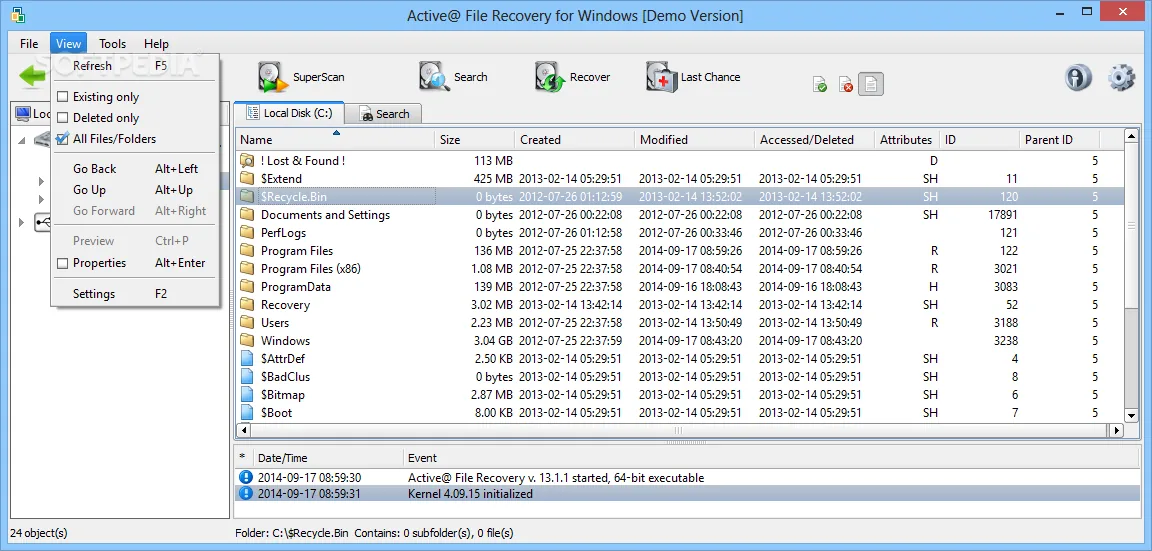Open the Tools menu
The height and width of the screenshot is (551, 1152).
112,43
